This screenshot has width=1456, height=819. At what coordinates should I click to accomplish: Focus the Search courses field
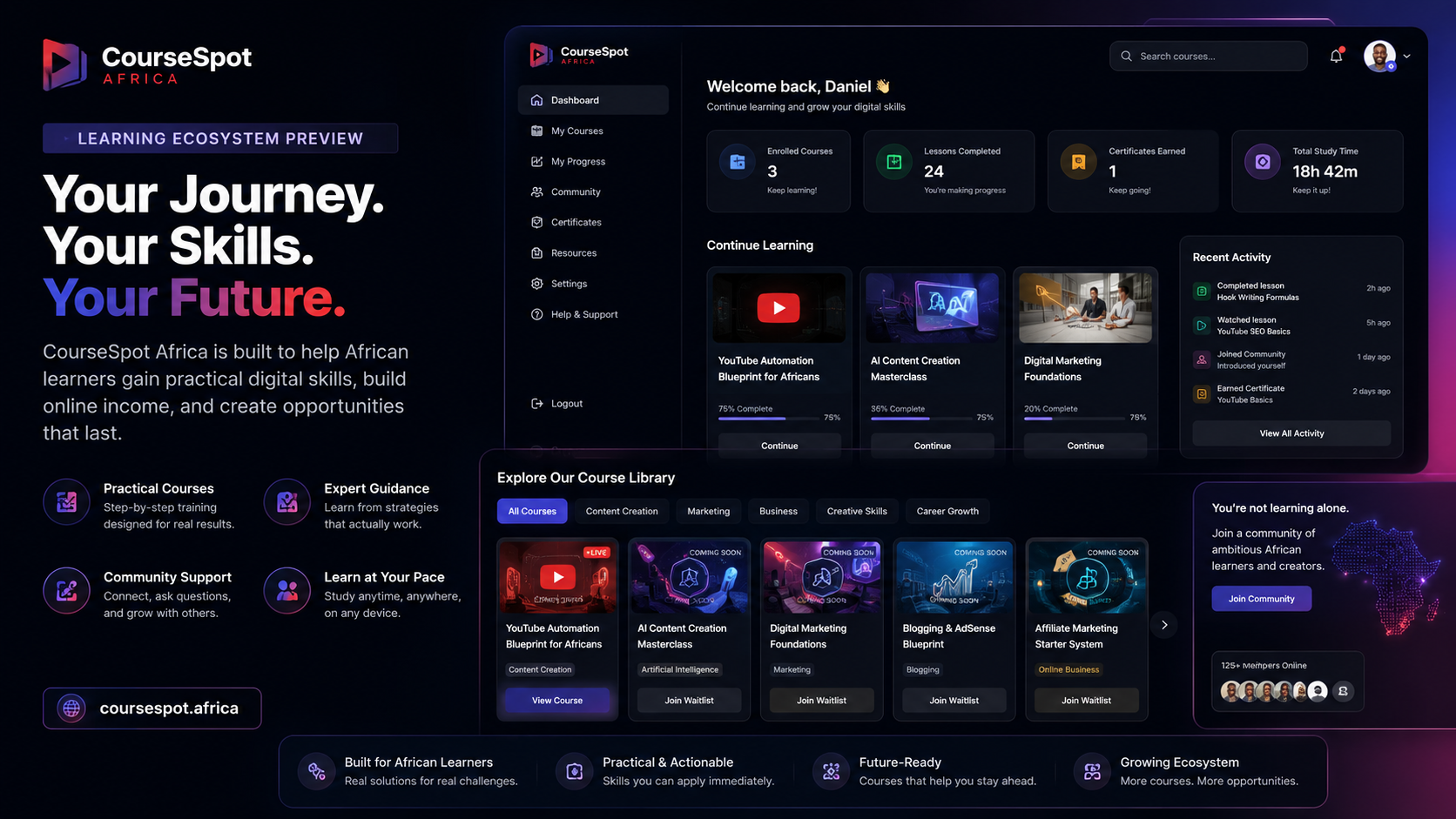click(1209, 56)
